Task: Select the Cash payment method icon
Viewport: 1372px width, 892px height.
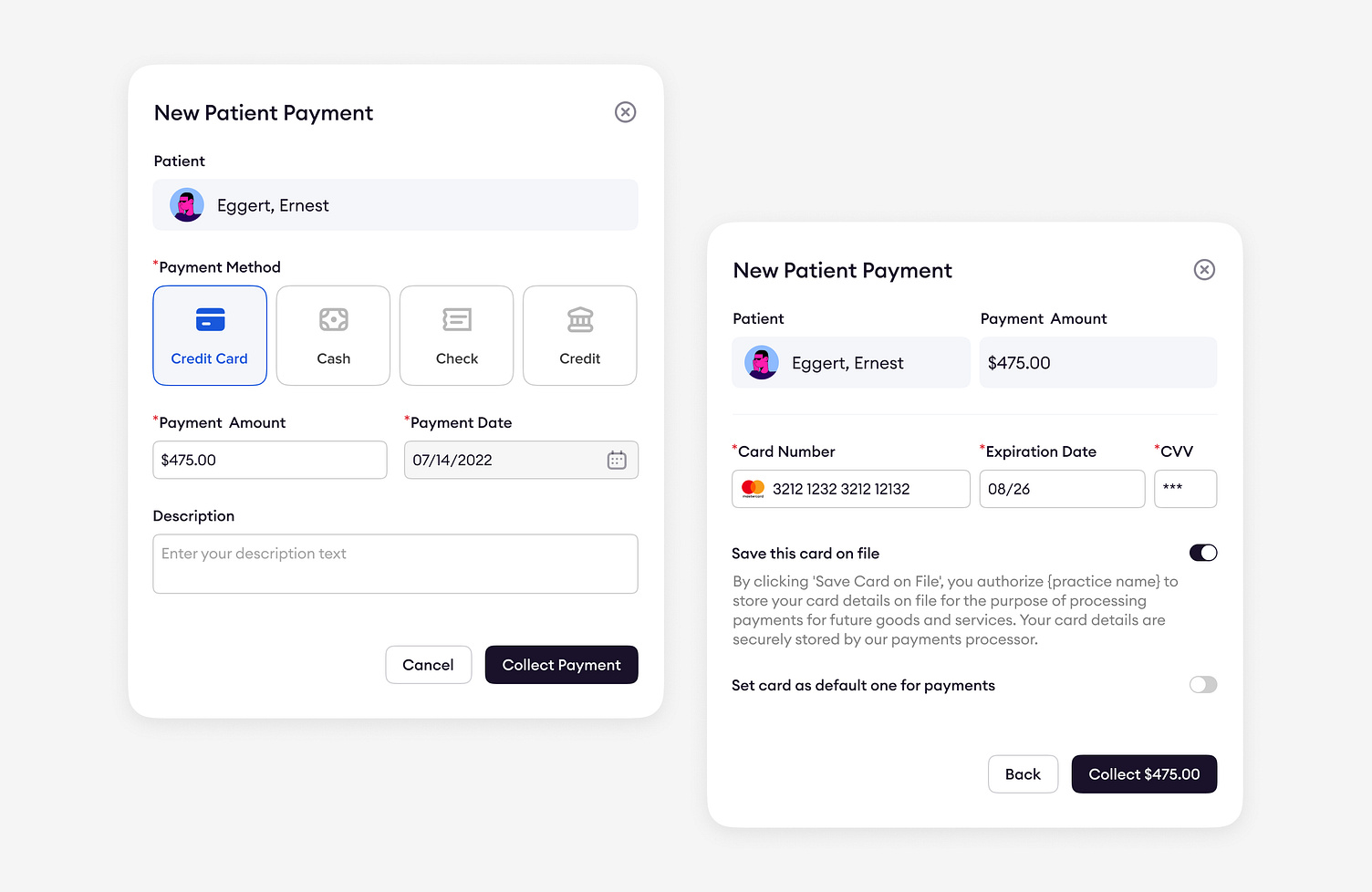Action: (x=333, y=319)
